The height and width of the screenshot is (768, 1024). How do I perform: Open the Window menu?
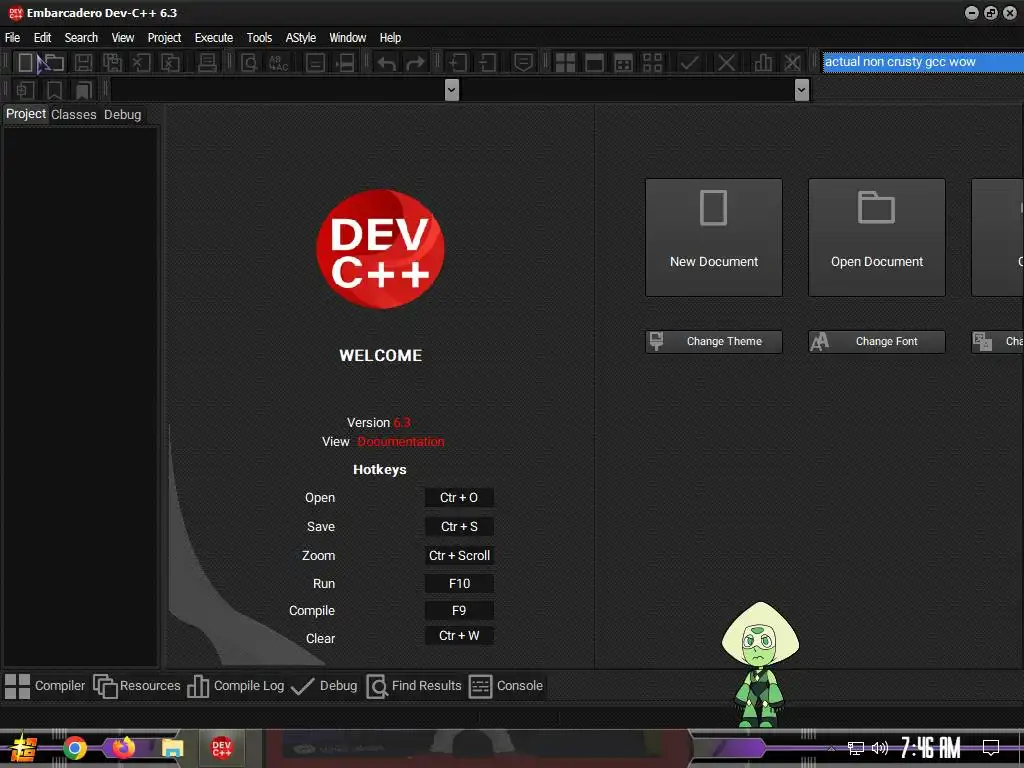(x=347, y=38)
